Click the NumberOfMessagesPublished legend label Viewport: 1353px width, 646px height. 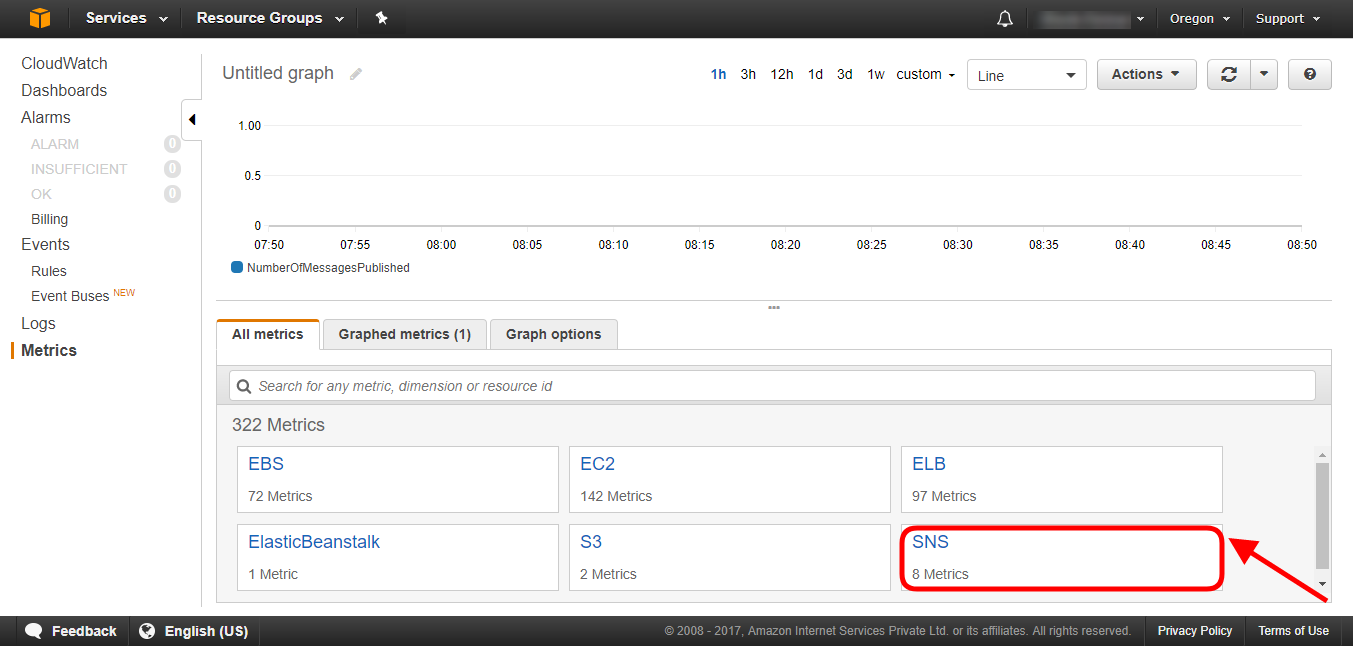pyautogui.click(x=328, y=268)
